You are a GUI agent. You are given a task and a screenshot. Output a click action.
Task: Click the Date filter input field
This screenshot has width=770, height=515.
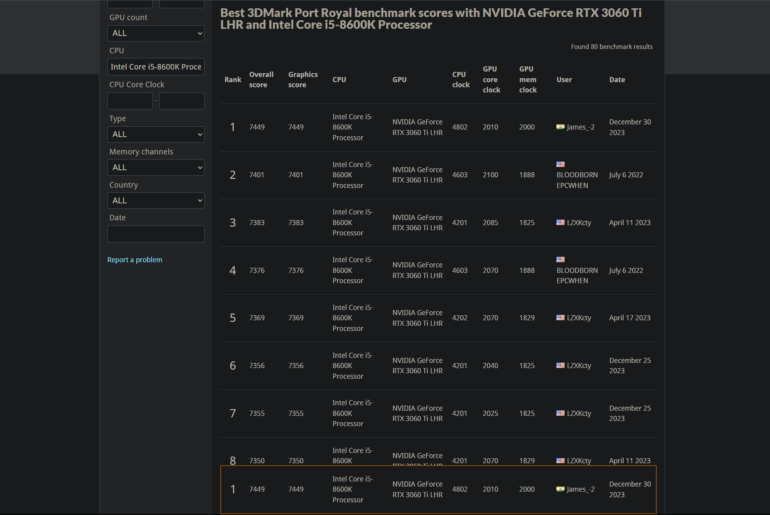tap(156, 234)
